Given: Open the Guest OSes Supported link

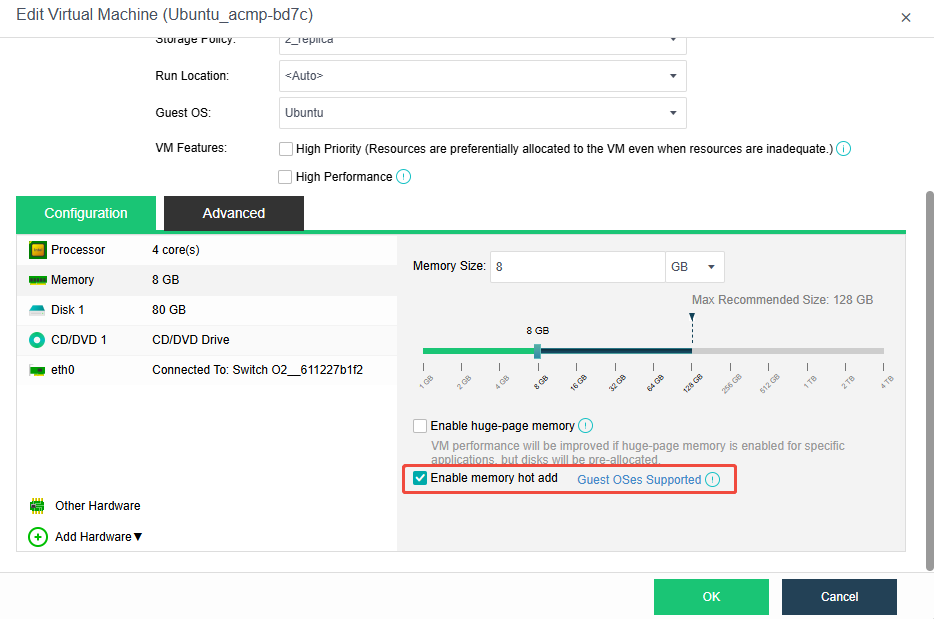Looking at the screenshot, I should coord(639,480).
